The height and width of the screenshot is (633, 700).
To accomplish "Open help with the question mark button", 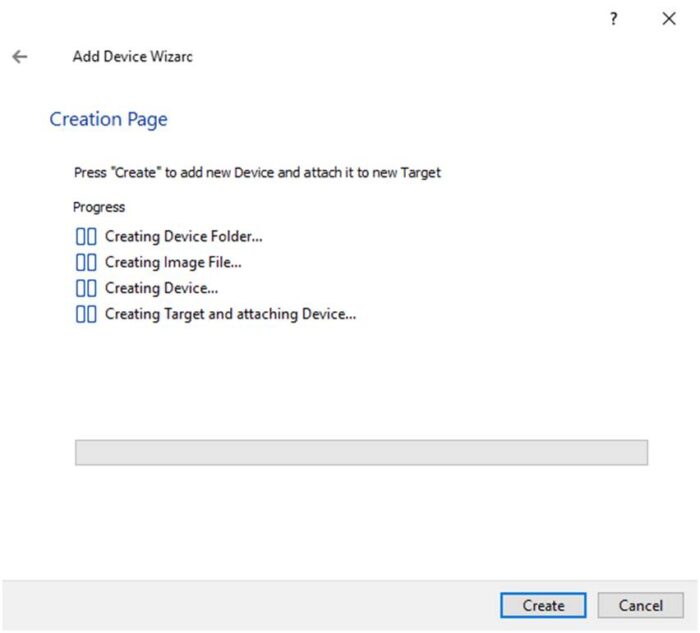I will coord(614,19).
